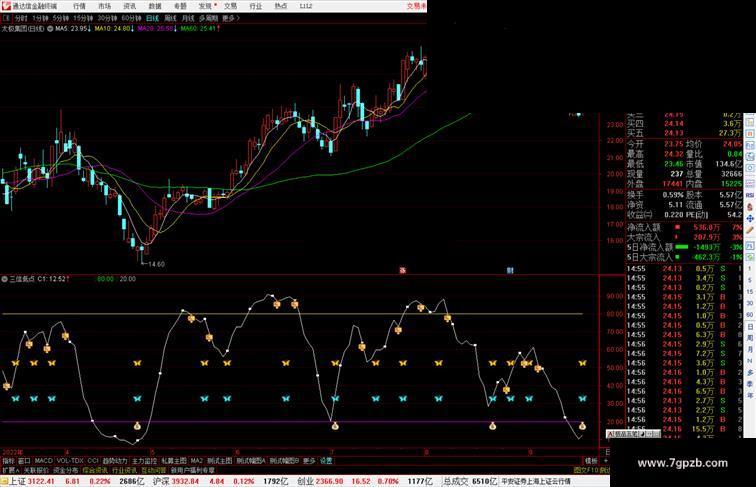
Task: Open the 行业资讯 tab
Action: point(124,470)
